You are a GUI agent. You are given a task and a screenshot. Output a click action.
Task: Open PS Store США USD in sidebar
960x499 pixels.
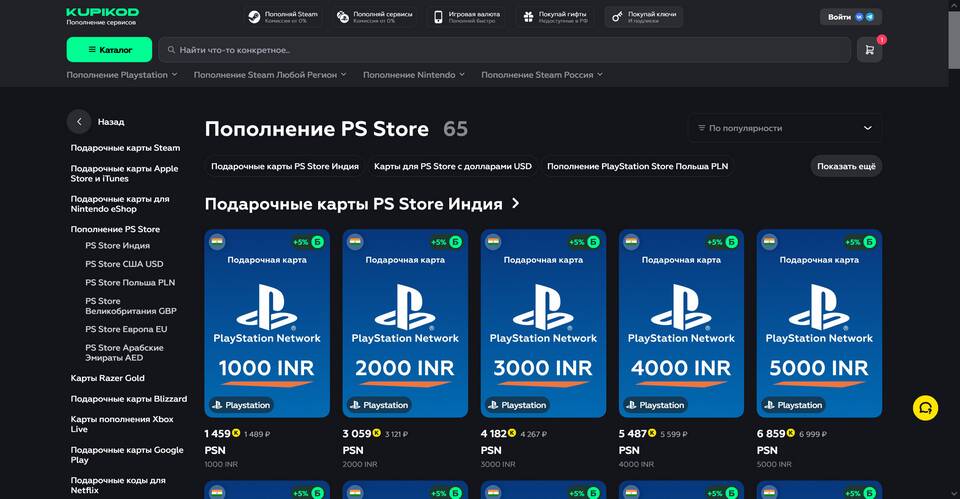pos(124,264)
